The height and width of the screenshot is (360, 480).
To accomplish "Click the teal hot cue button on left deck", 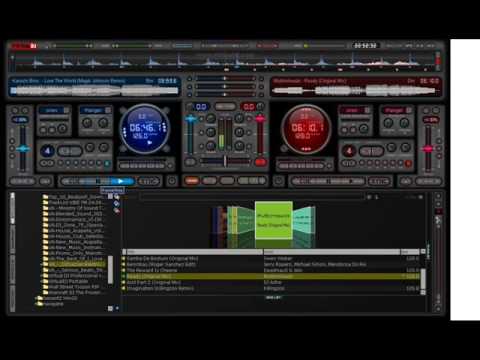I will click(x=107, y=163).
